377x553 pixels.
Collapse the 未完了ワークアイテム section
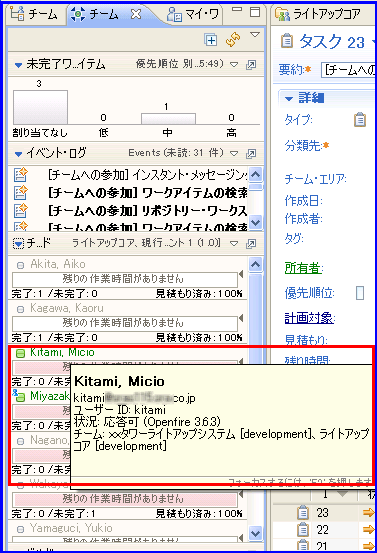pos(19,65)
